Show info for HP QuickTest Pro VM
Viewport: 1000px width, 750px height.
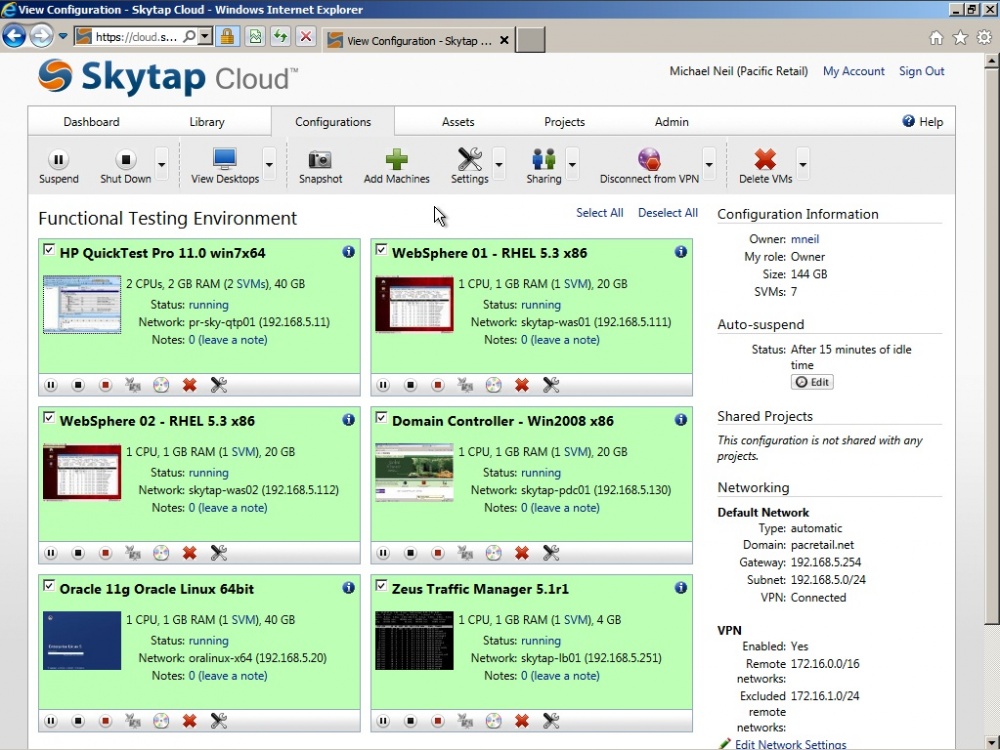pos(348,252)
